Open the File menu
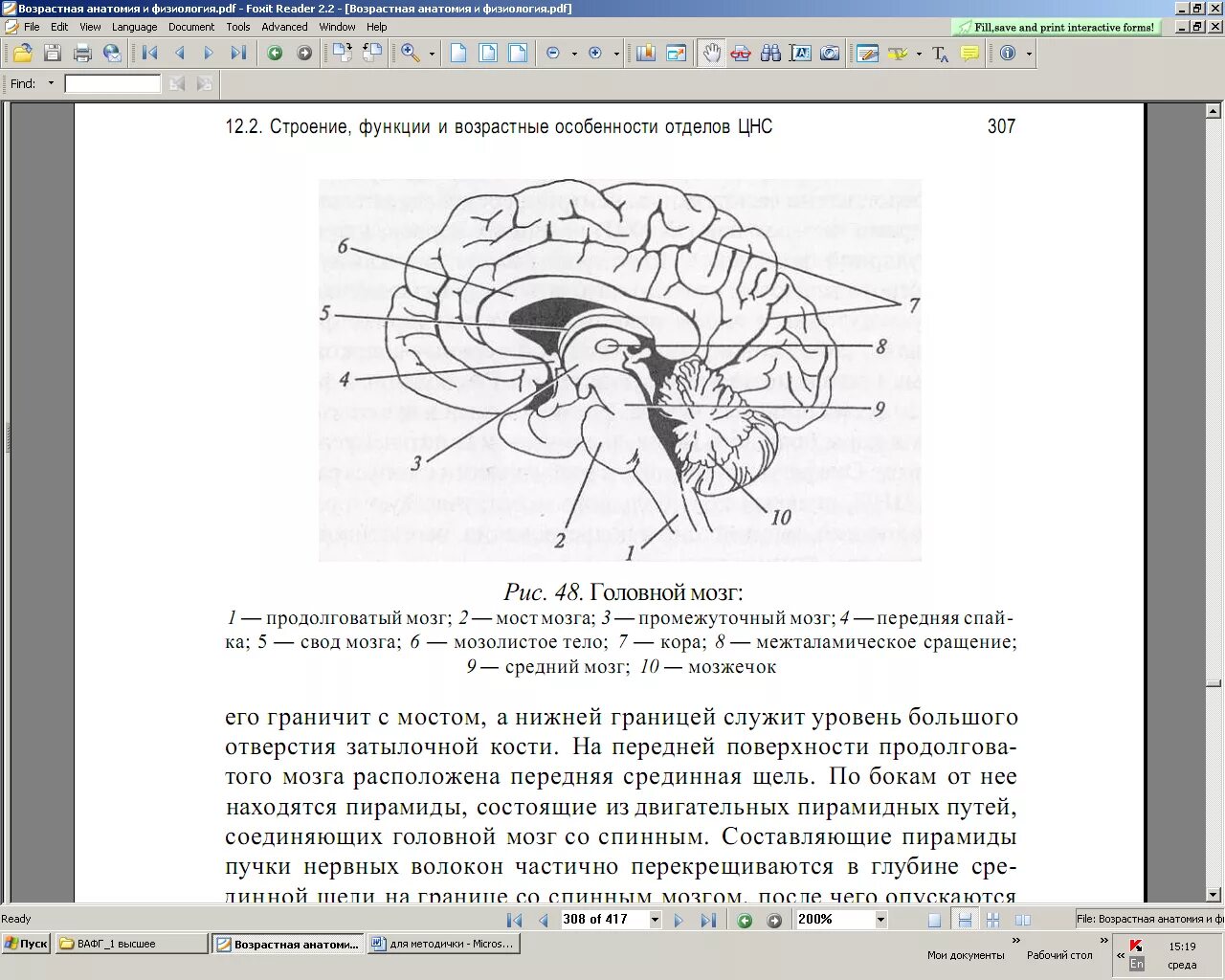This screenshot has height=980, width=1225. pos(32,27)
